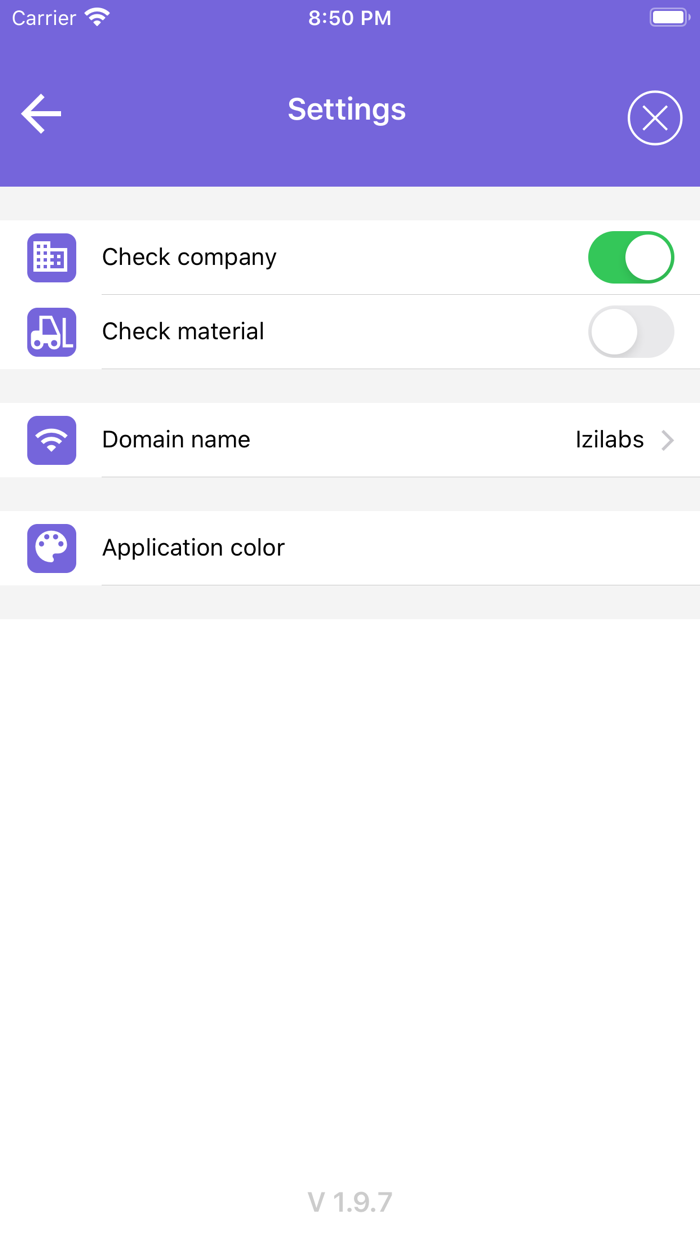
Task: Tap the forklift material icon
Action: (52, 332)
